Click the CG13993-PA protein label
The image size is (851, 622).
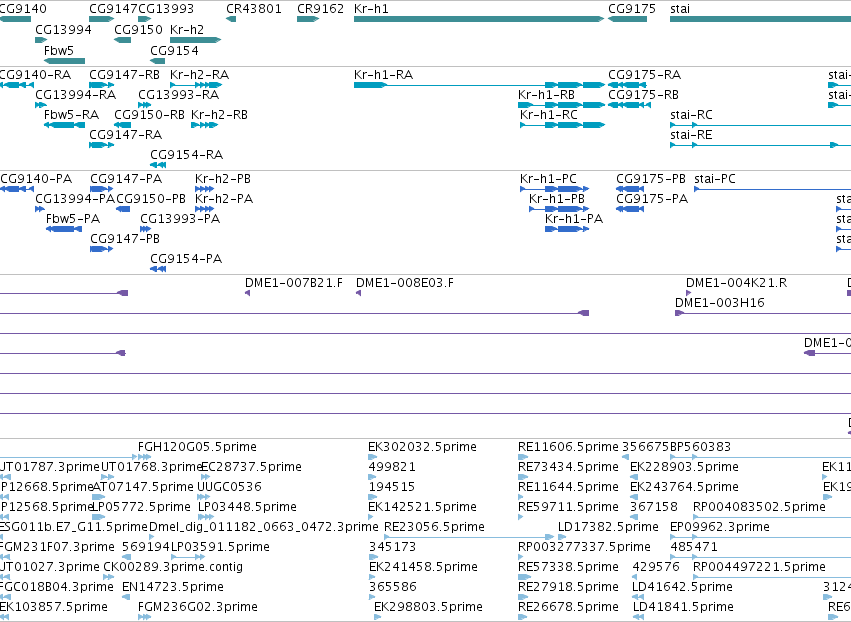(x=180, y=219)
